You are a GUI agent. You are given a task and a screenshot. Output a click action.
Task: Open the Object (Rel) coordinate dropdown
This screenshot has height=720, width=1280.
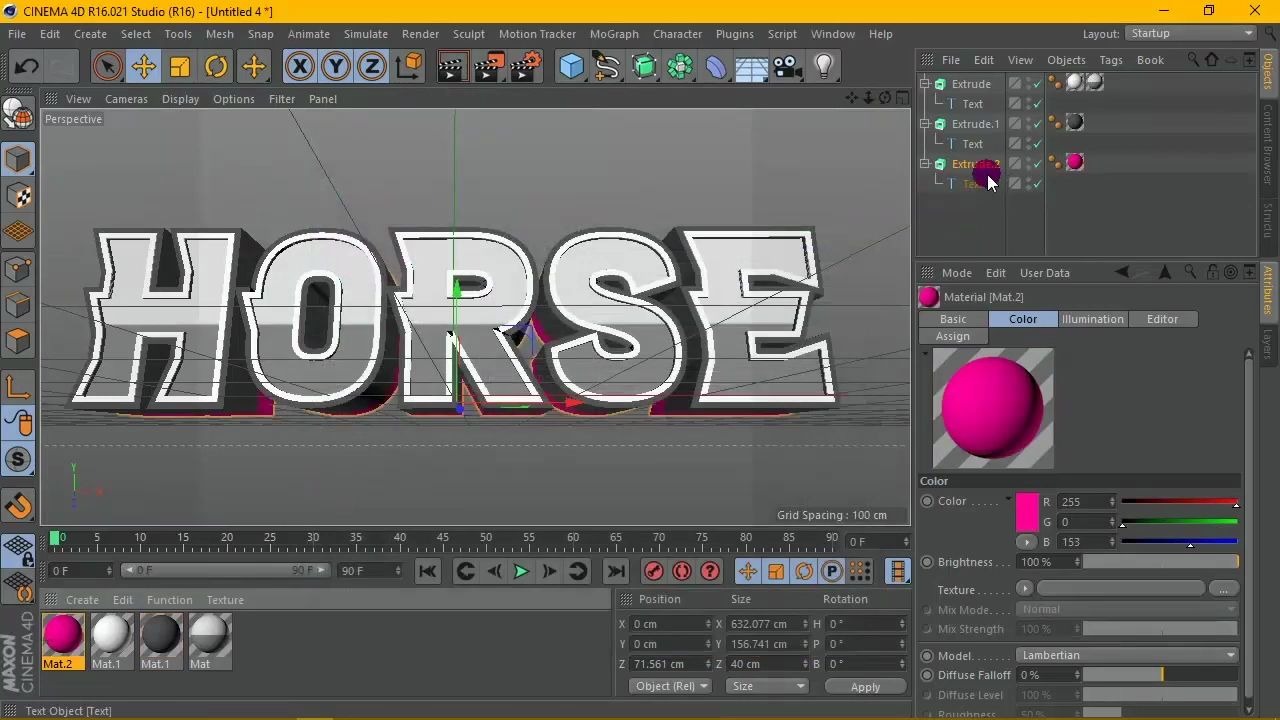(669, 686)
